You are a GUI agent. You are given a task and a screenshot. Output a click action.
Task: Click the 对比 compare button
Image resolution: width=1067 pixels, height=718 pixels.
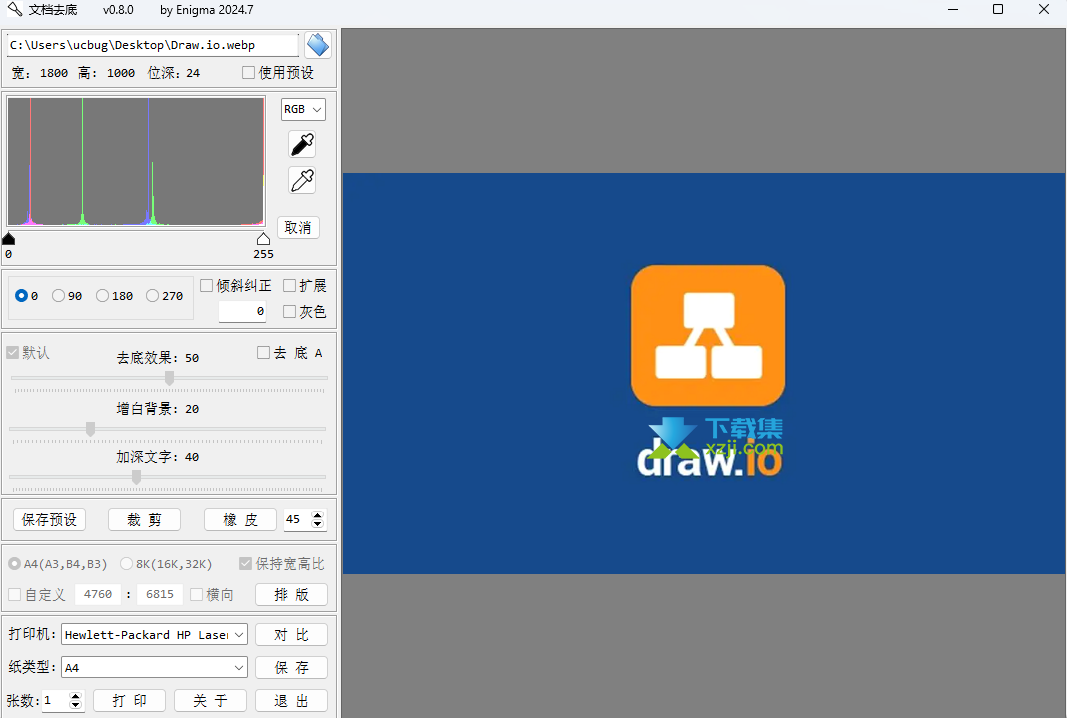coord(291,635)
